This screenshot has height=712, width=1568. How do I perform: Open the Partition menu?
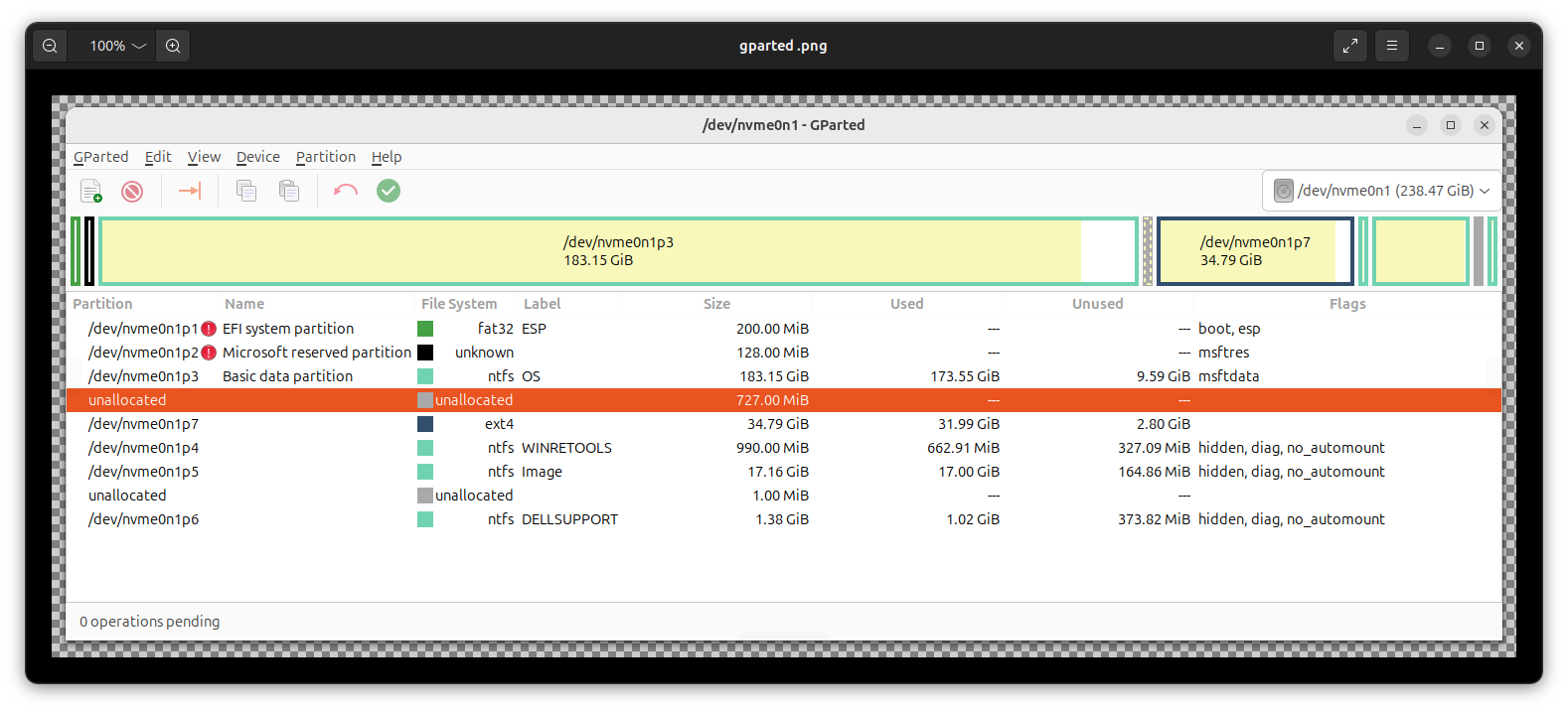[325, 157]
